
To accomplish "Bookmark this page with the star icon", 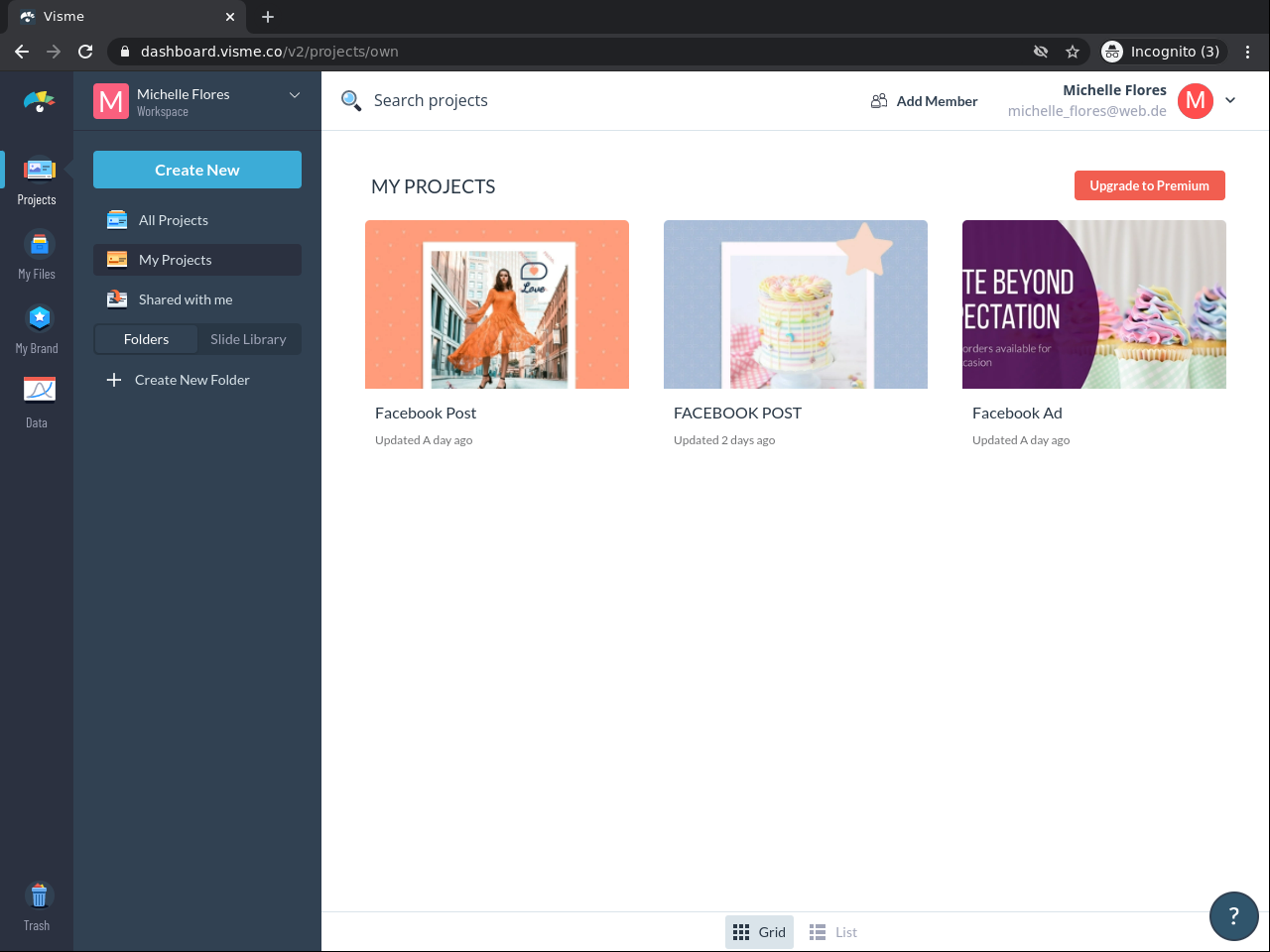I will point(1073,52).
